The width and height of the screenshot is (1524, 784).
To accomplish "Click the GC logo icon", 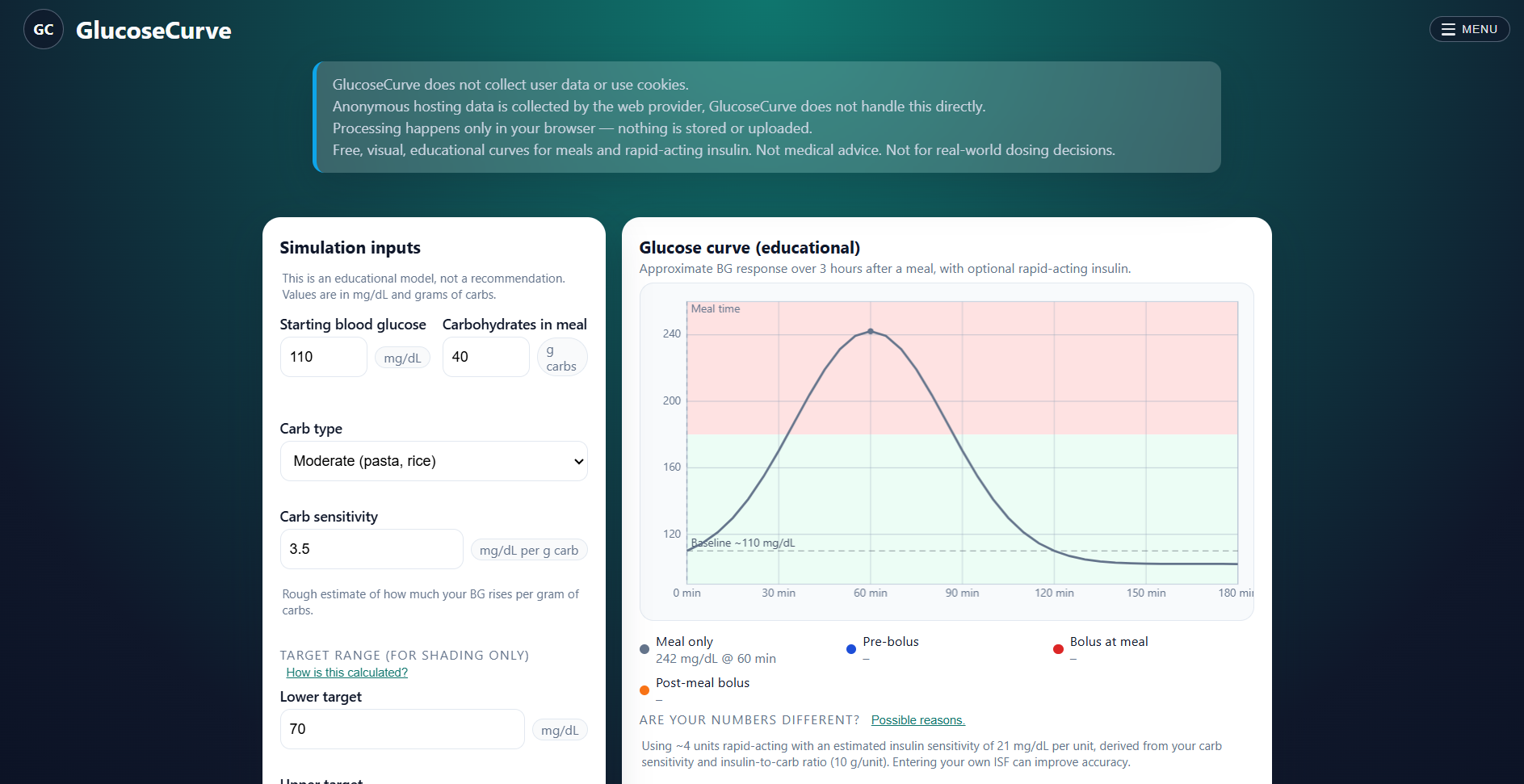I will point(44,28).
